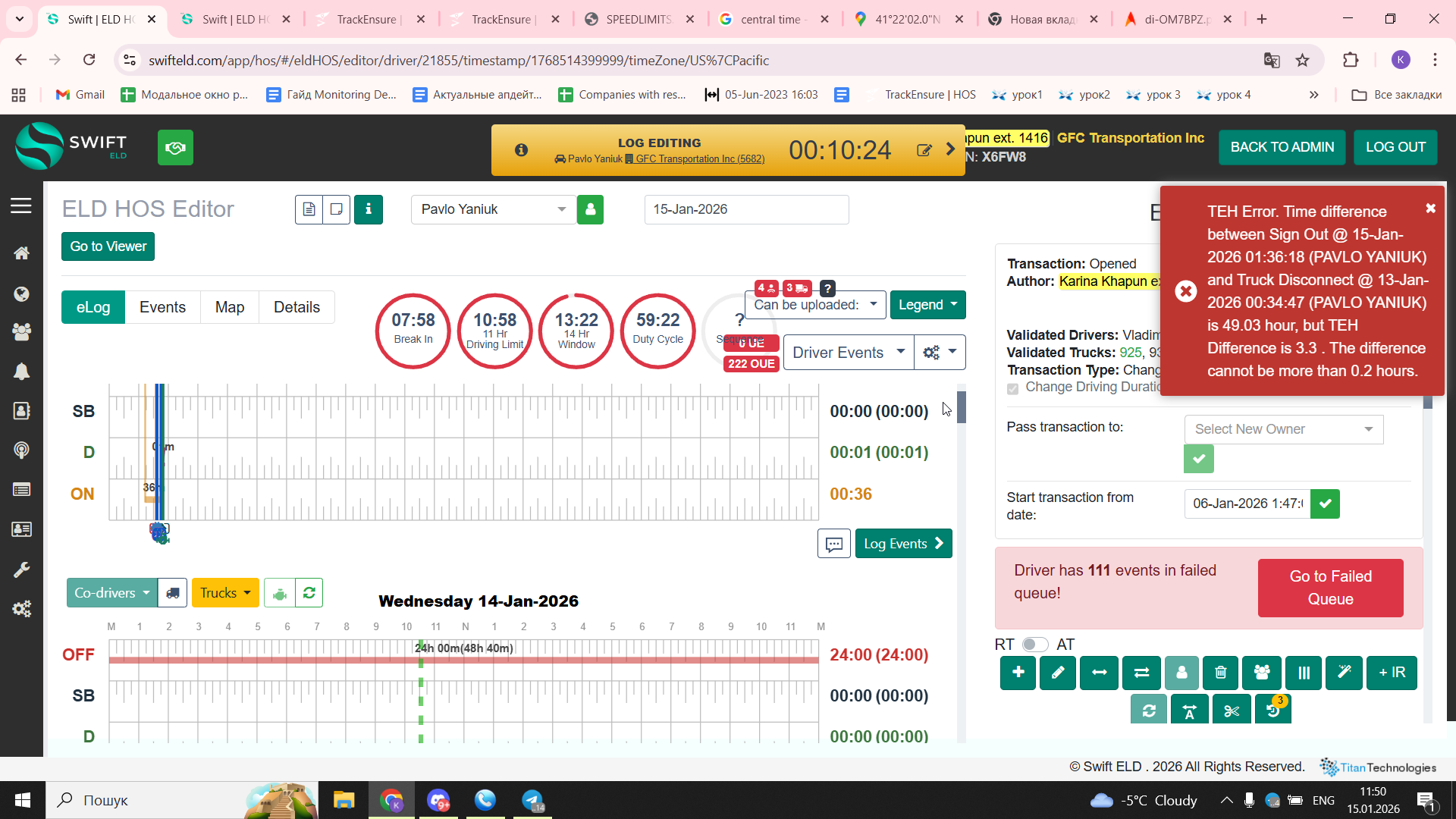Click the swap arrows event icon
The width and height of the screenshot is (1456, 819).
(x=1141, y=673)
